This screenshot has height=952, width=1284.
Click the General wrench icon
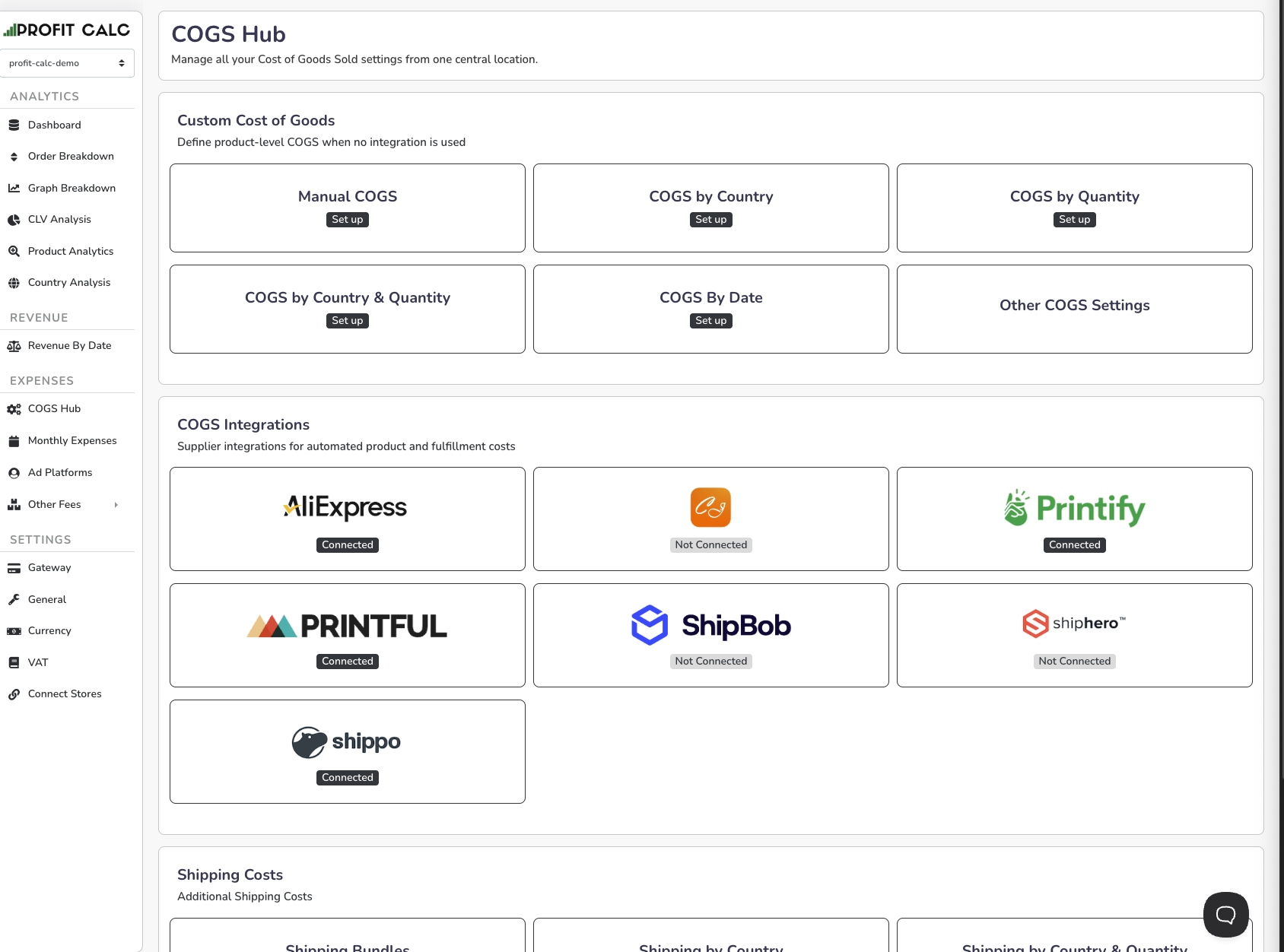pos(14,600)
